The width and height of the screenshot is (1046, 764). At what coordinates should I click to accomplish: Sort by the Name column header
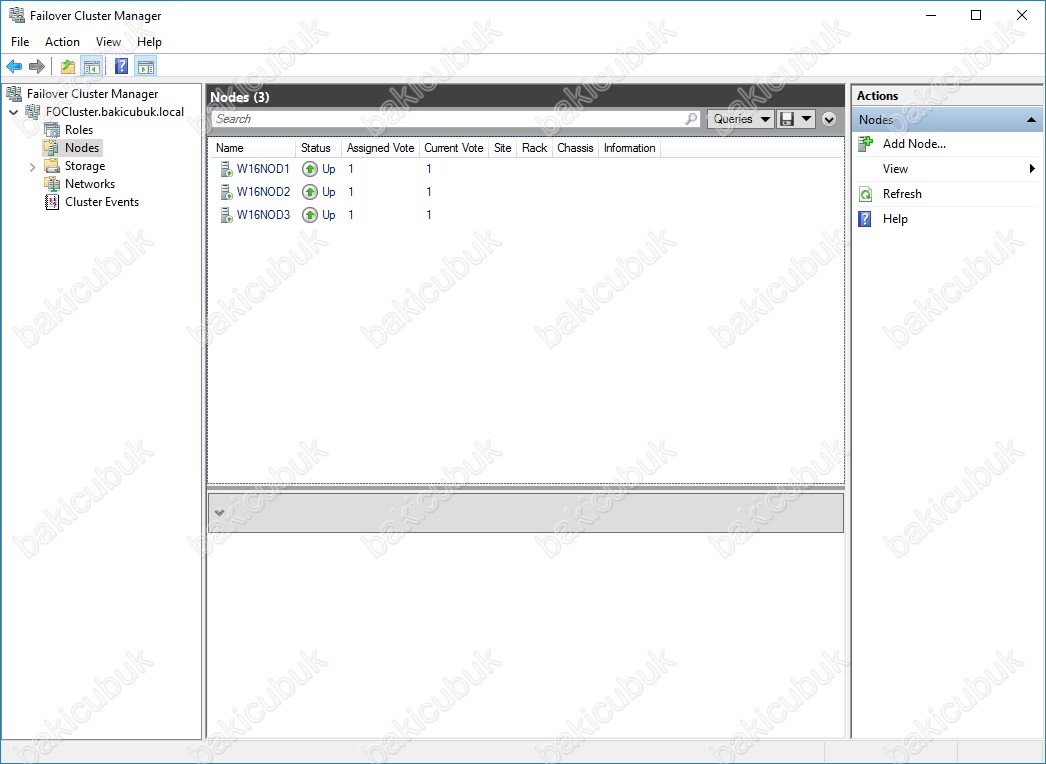coord(253,148)
